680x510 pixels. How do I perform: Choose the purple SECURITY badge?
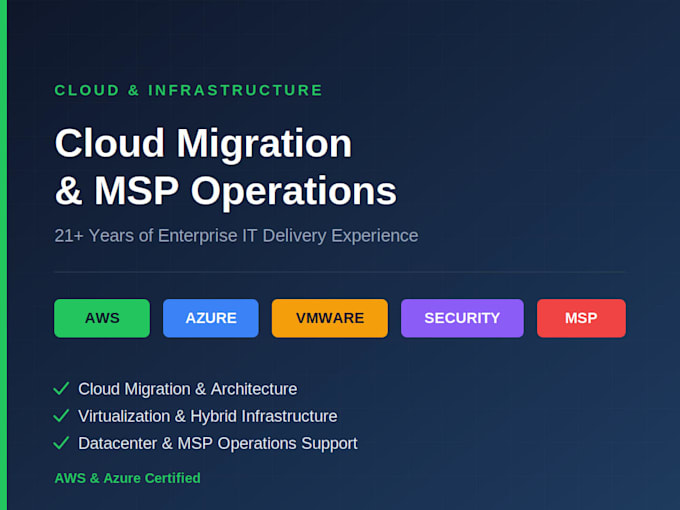tap(462, 318)
